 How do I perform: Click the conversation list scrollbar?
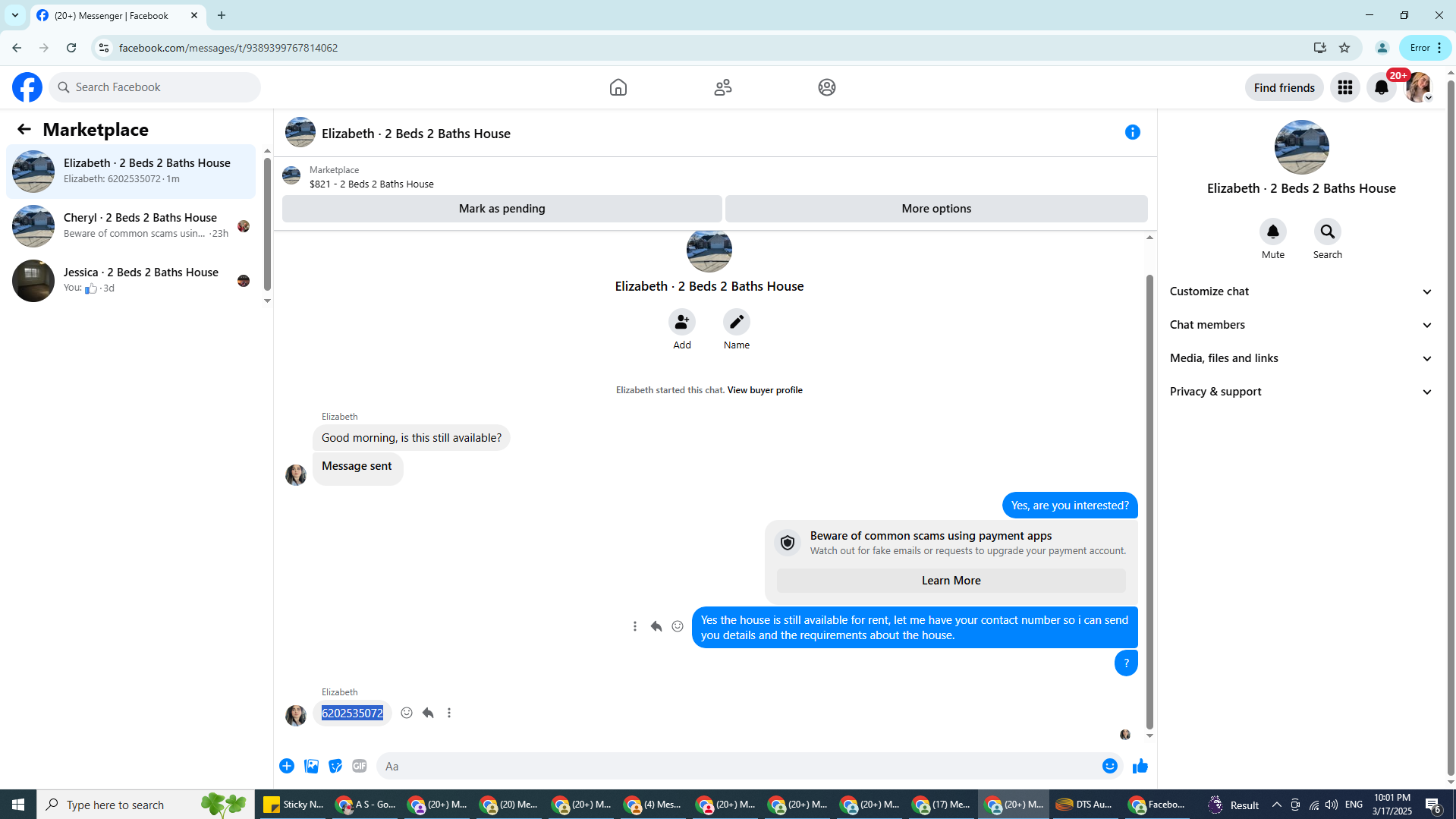coord(267,225)
